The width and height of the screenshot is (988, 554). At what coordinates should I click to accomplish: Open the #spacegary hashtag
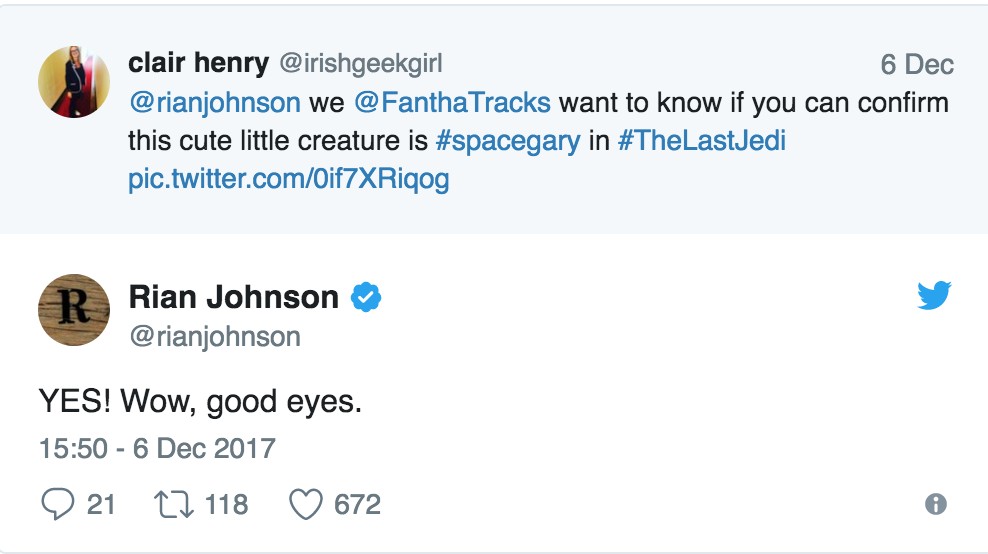[x=508, y=141]
